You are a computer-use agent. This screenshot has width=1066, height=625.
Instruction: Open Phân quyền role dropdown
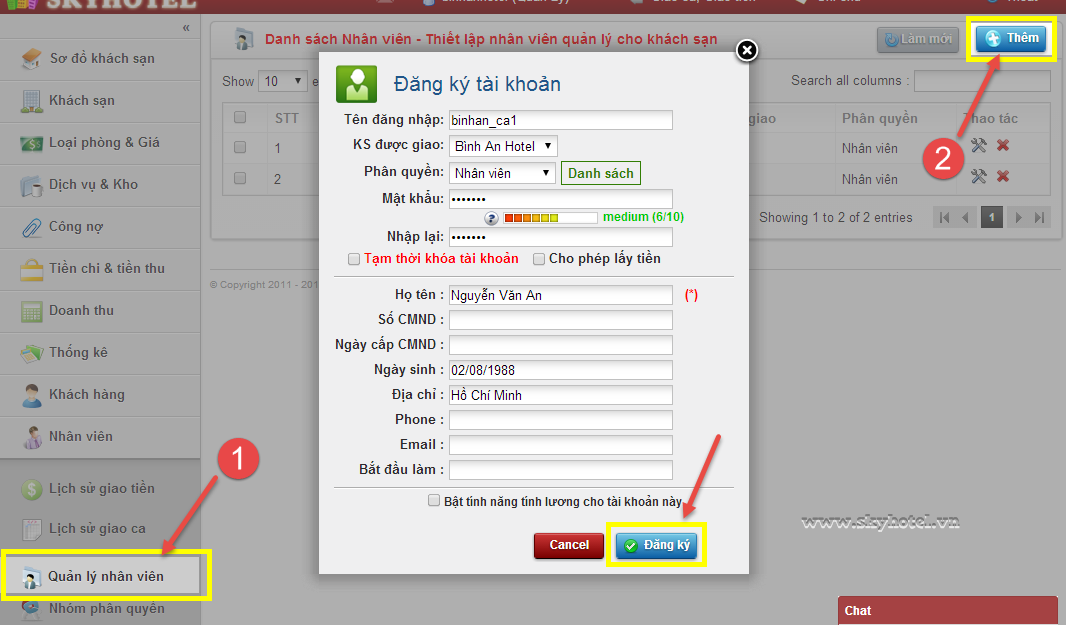click(501, 173)
